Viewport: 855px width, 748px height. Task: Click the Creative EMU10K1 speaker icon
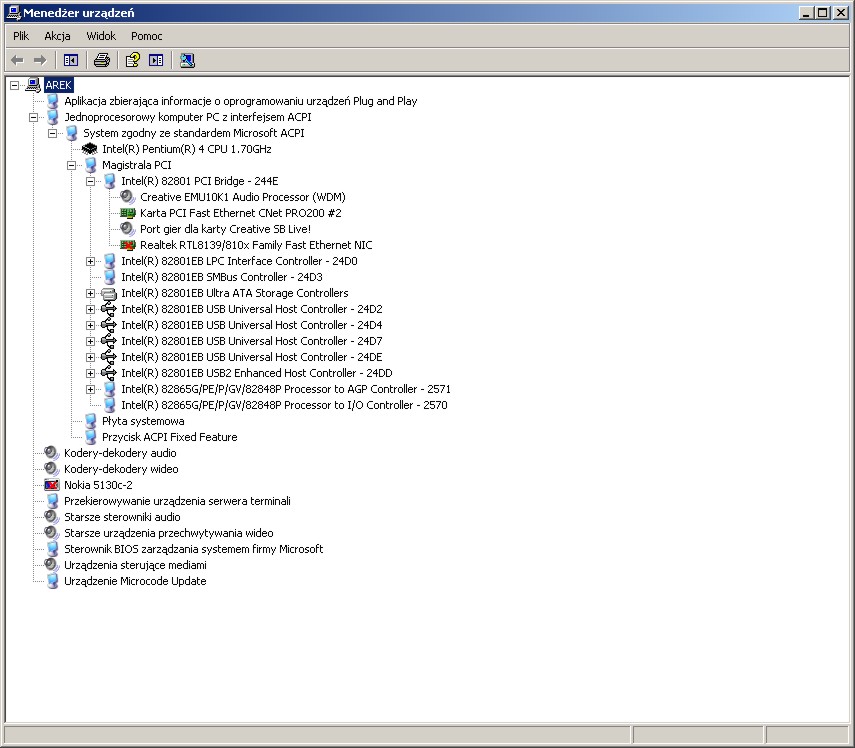[x=128, y=197]
